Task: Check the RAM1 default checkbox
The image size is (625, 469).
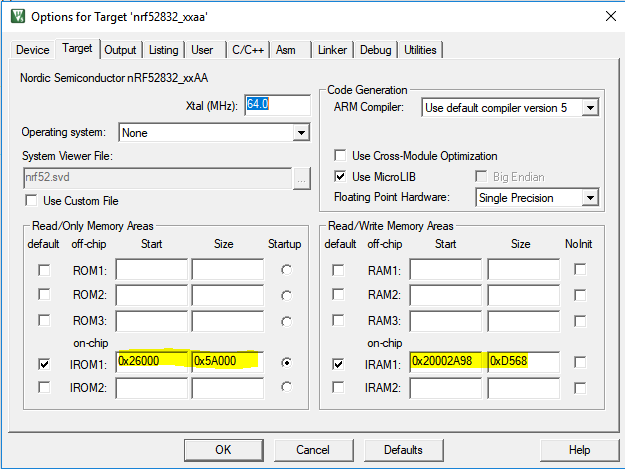Action: [338, 270]
